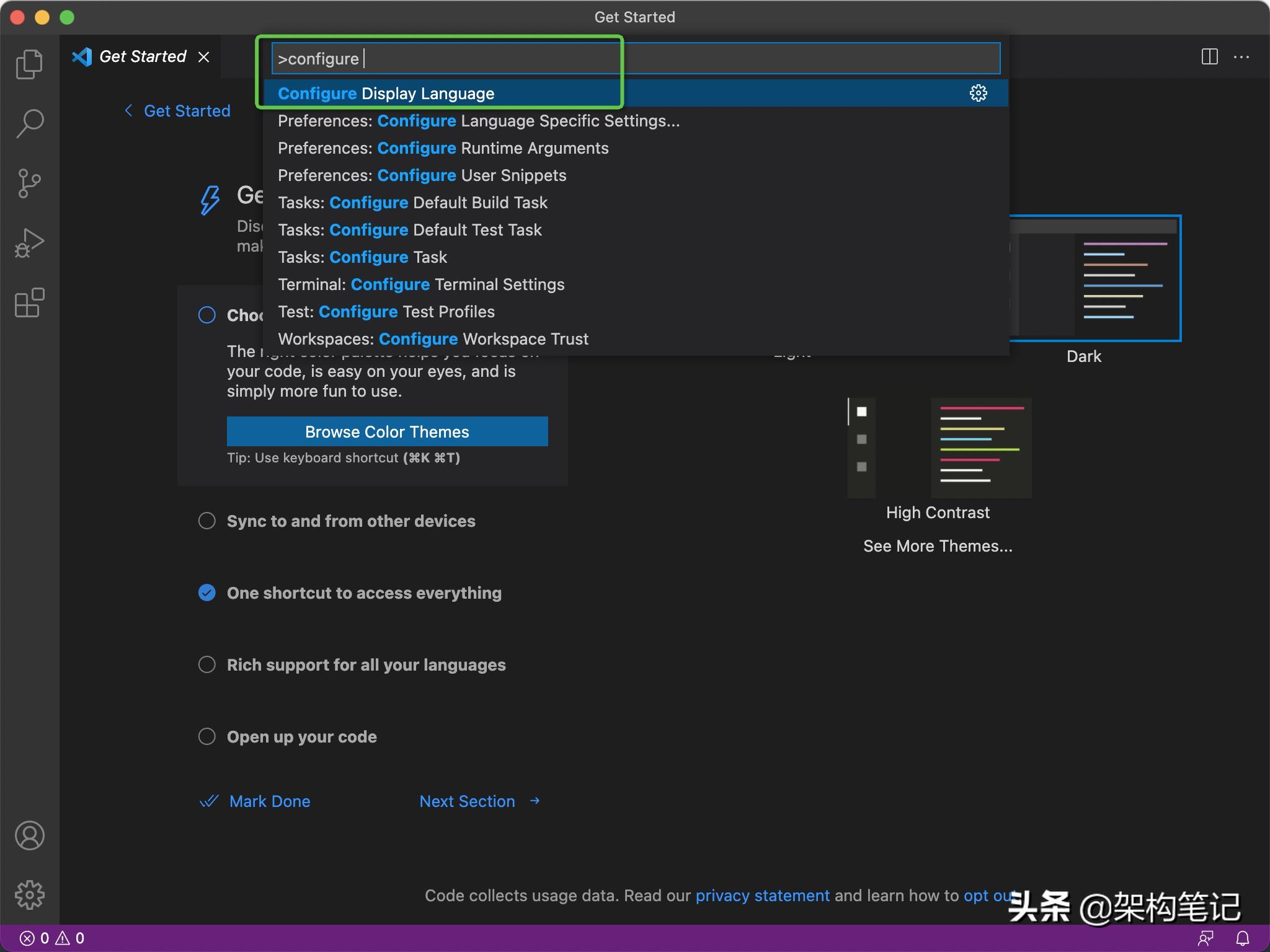This screenshot has width=1270, height=952.
Task: Configure keybinding gear for Configure Display Language
Action: coord(978,93)
